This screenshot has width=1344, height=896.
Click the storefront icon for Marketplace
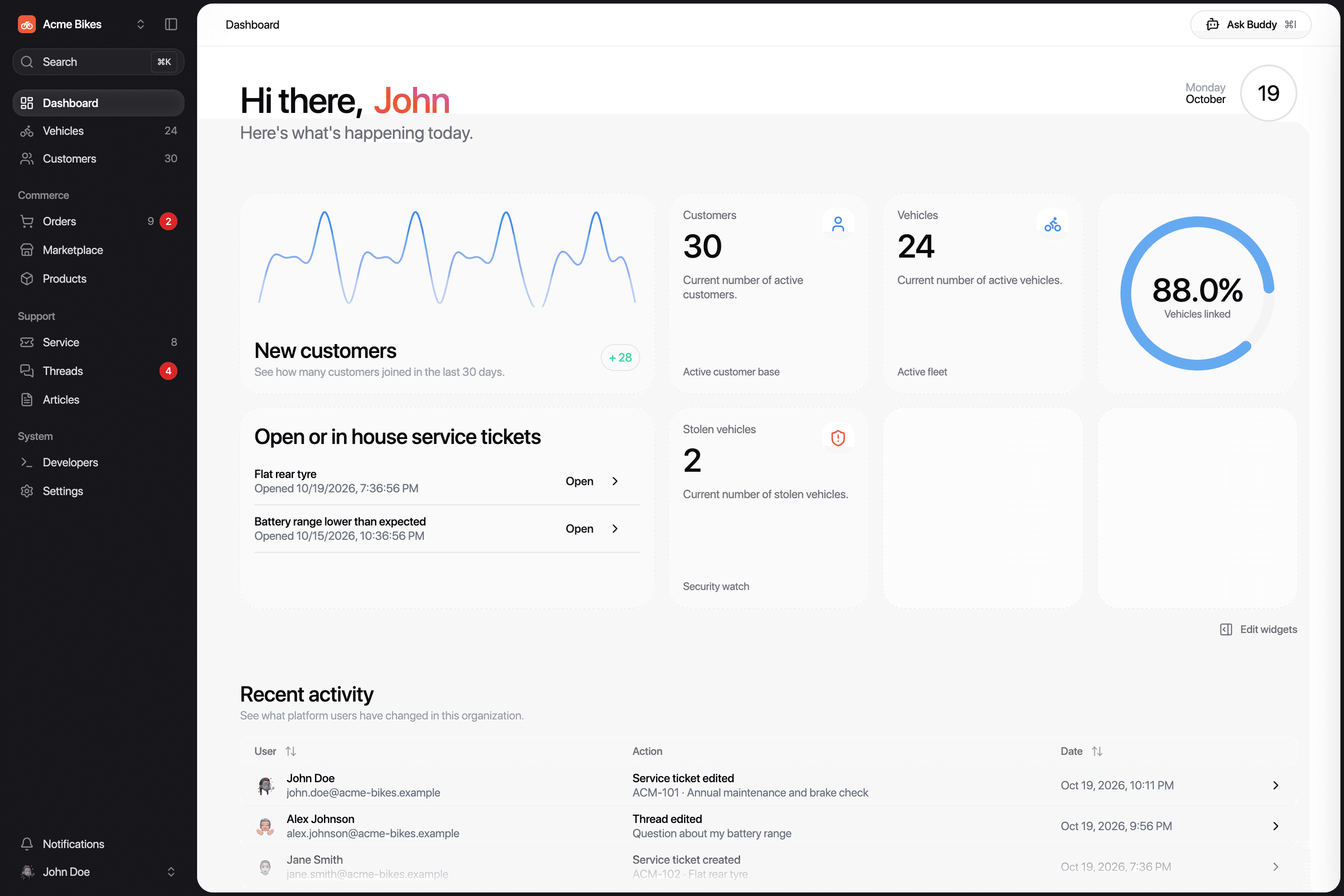pyautogui.click(x=27, y=250)
